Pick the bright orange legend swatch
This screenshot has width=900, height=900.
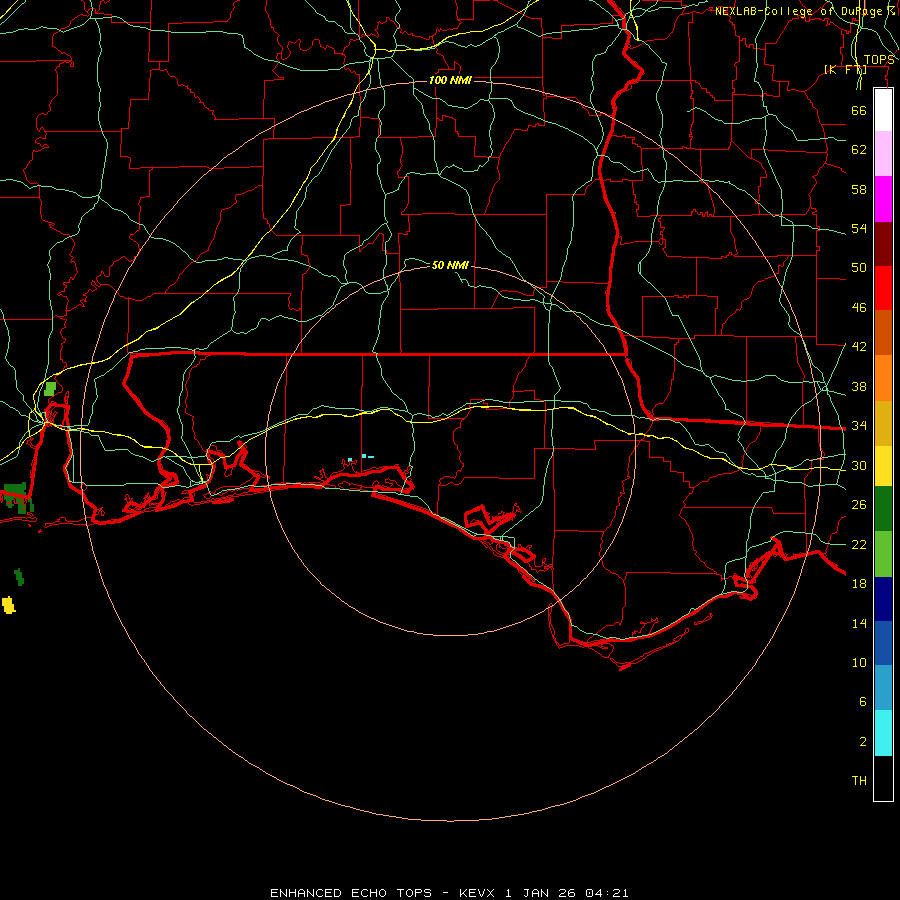click(x=883, y=378)
